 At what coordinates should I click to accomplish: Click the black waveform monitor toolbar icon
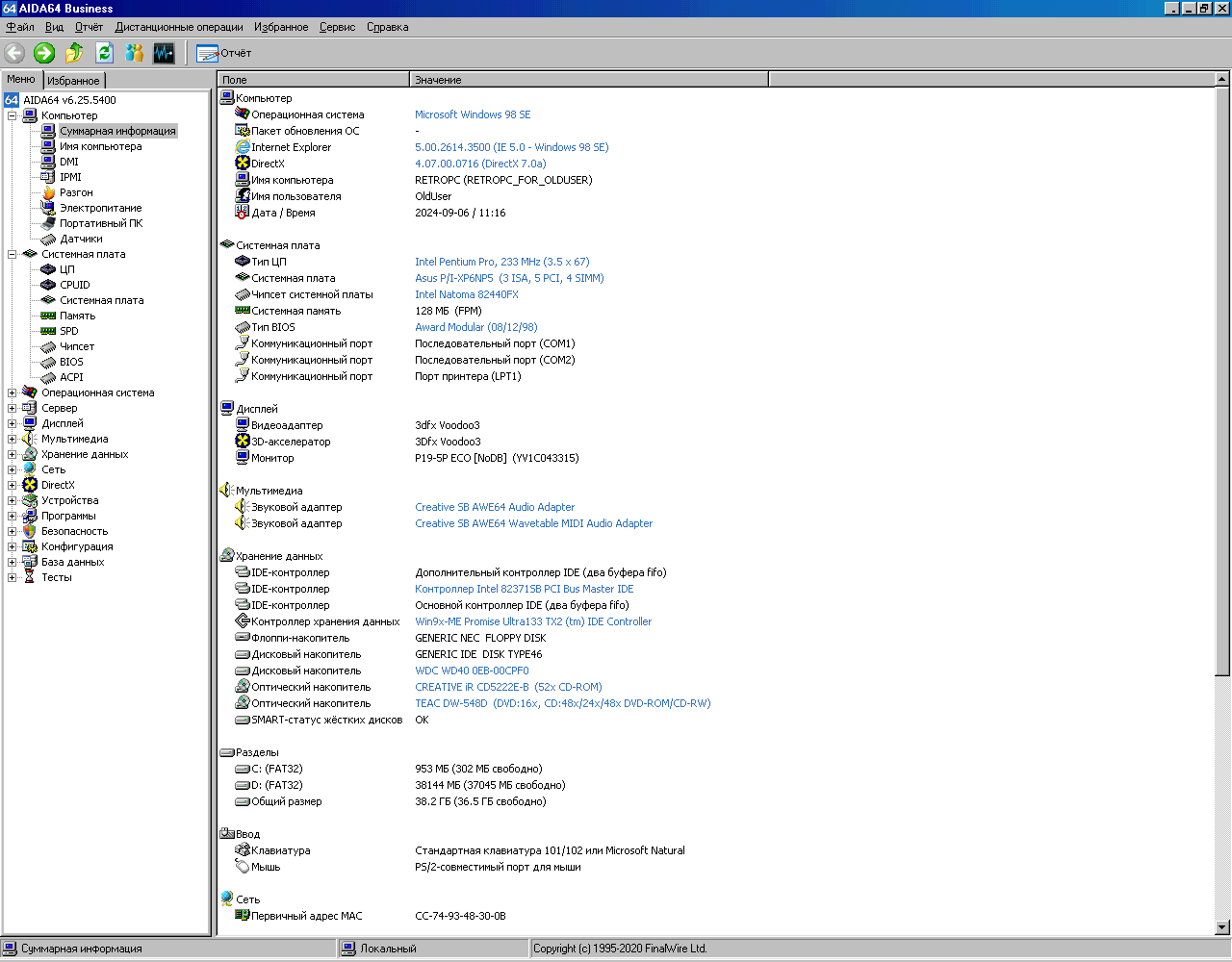(x=164, y=53)
